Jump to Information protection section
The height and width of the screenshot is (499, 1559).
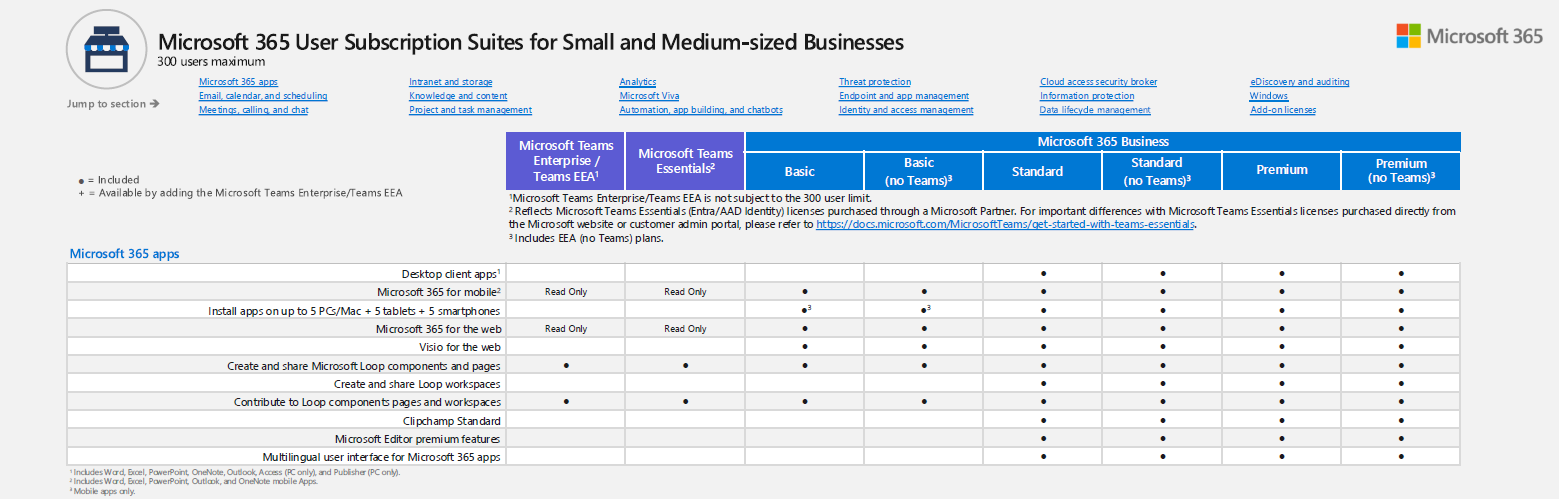click(x=1087, y=96)
